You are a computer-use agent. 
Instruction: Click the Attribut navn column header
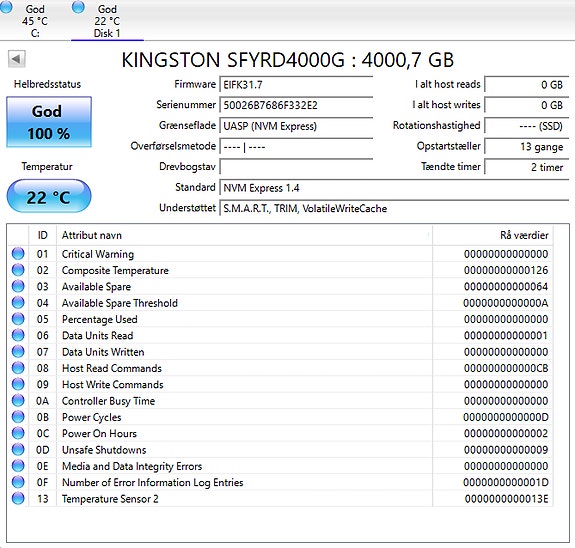(x=245, y=235)
